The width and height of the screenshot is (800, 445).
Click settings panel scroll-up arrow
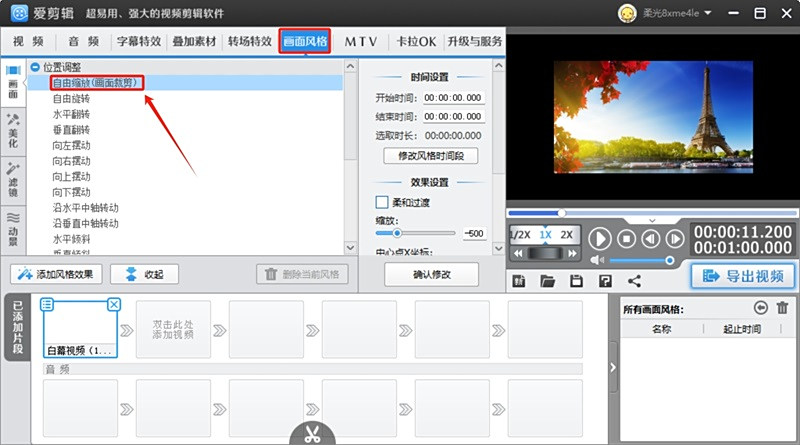click(x=499, y=66)
